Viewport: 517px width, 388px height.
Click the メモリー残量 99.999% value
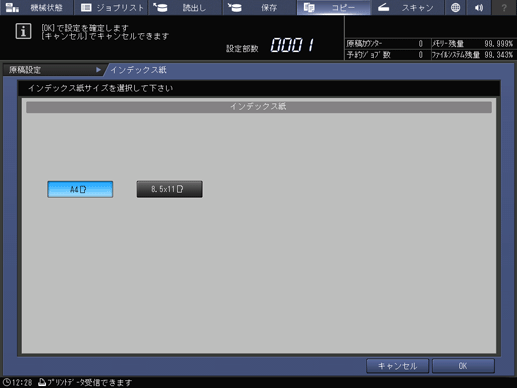[499, 44]
